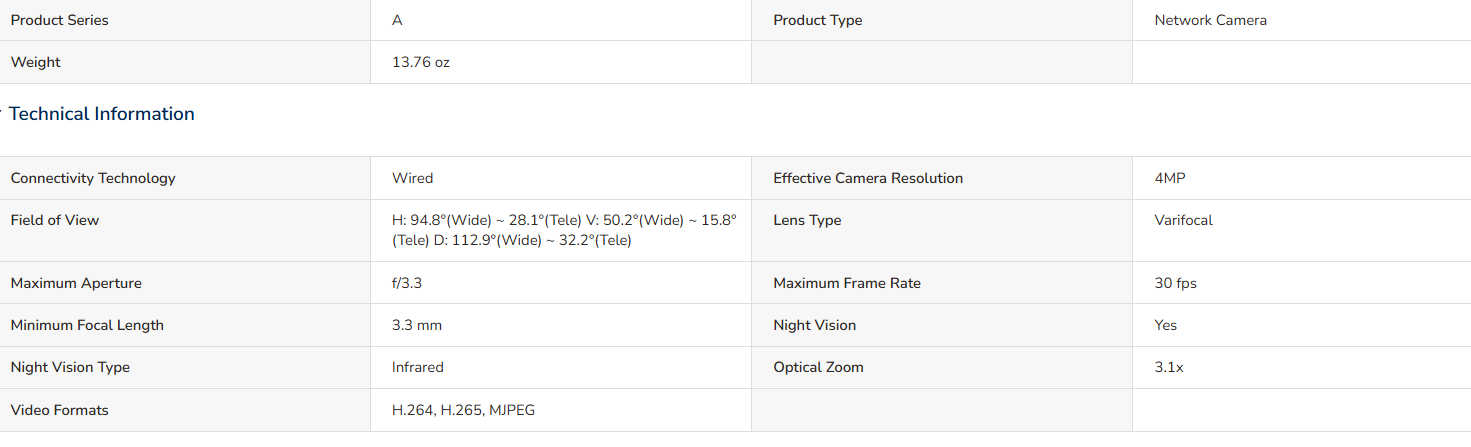The image size is (1471, 447).
Task: Click the Lens Type label
Action: [807, 220]
